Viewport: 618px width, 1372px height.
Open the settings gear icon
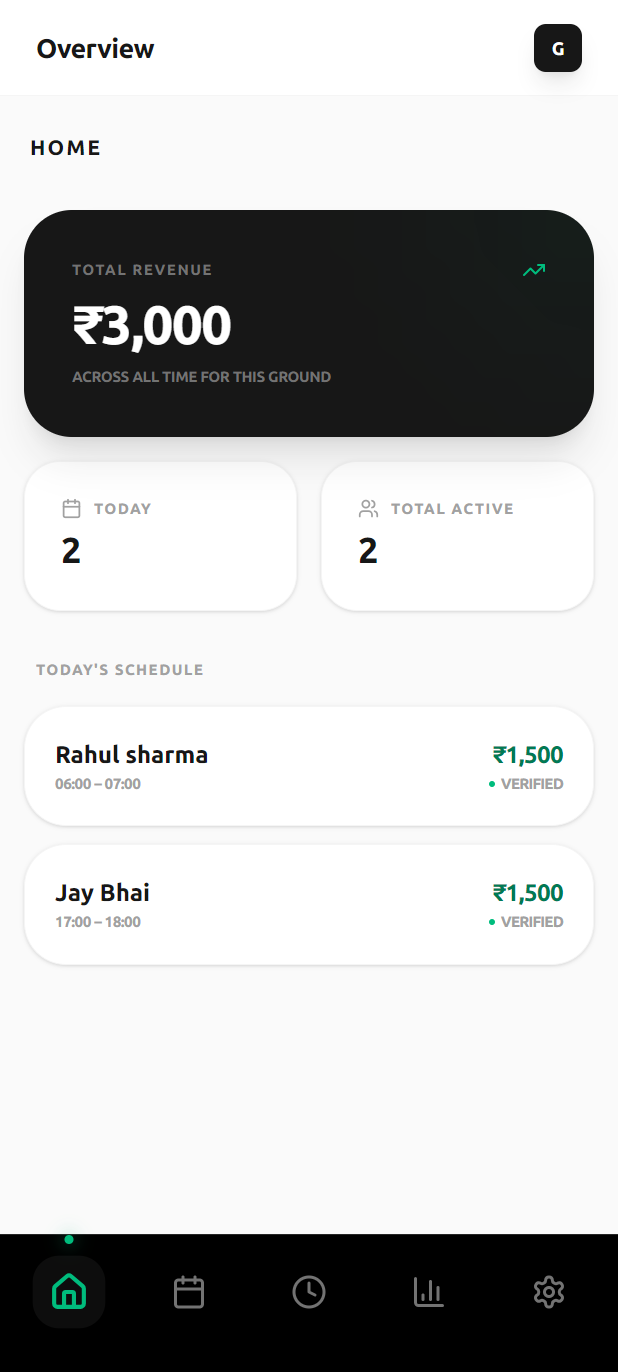549,1292
